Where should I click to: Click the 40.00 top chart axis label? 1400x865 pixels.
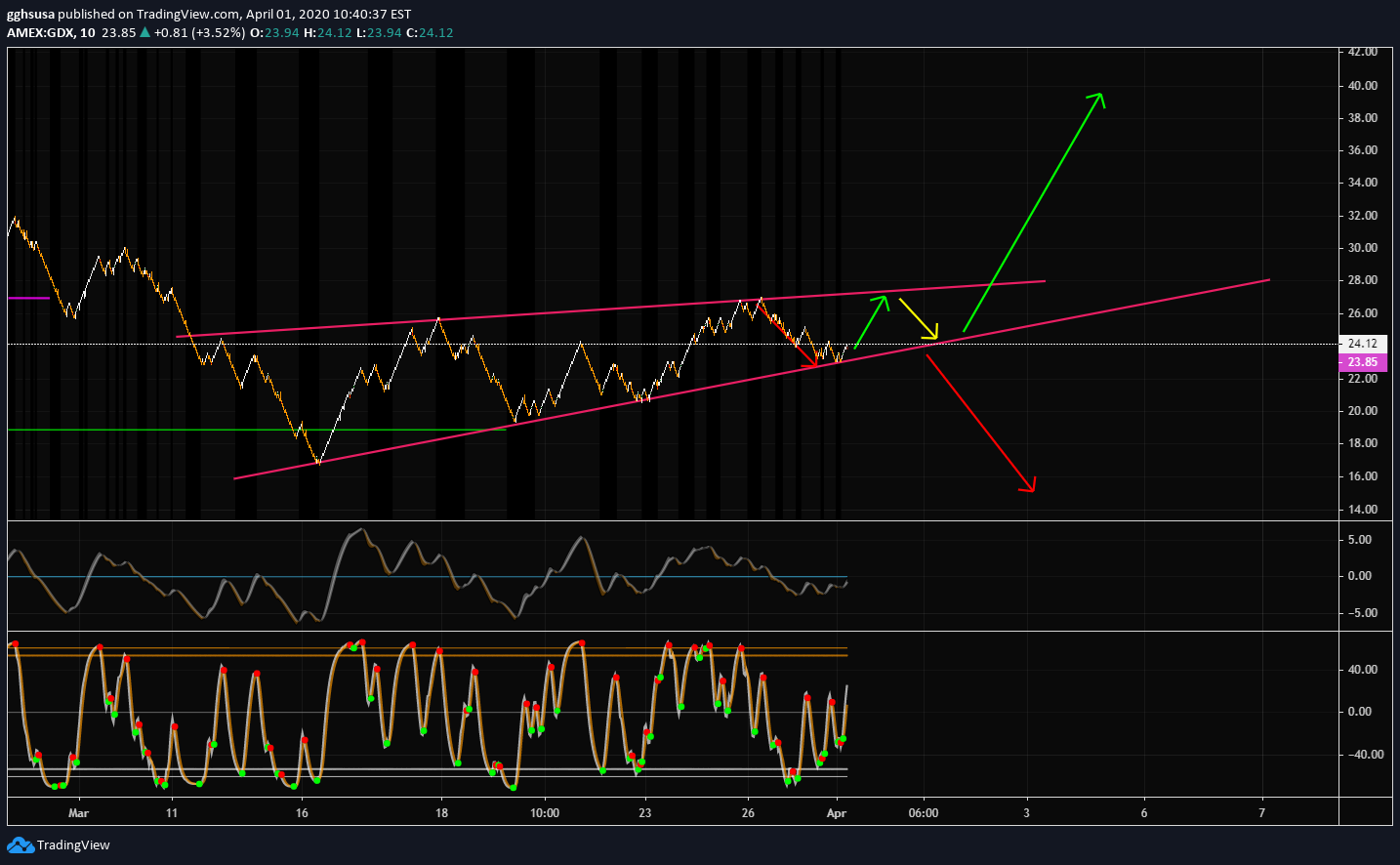pyautogui.click(x=1363, y=86)
